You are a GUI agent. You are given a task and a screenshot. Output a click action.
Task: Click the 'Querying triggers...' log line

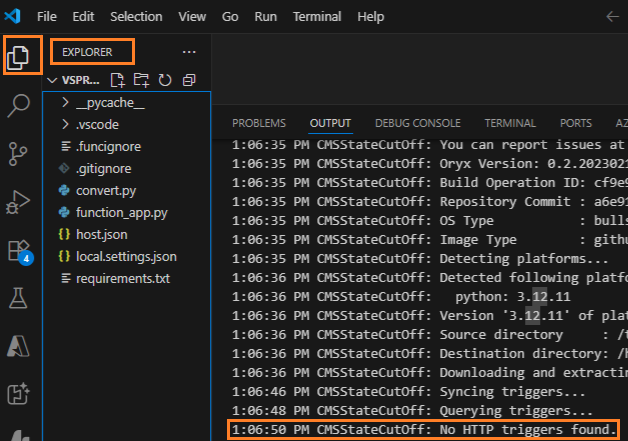[x=412, y=411]
